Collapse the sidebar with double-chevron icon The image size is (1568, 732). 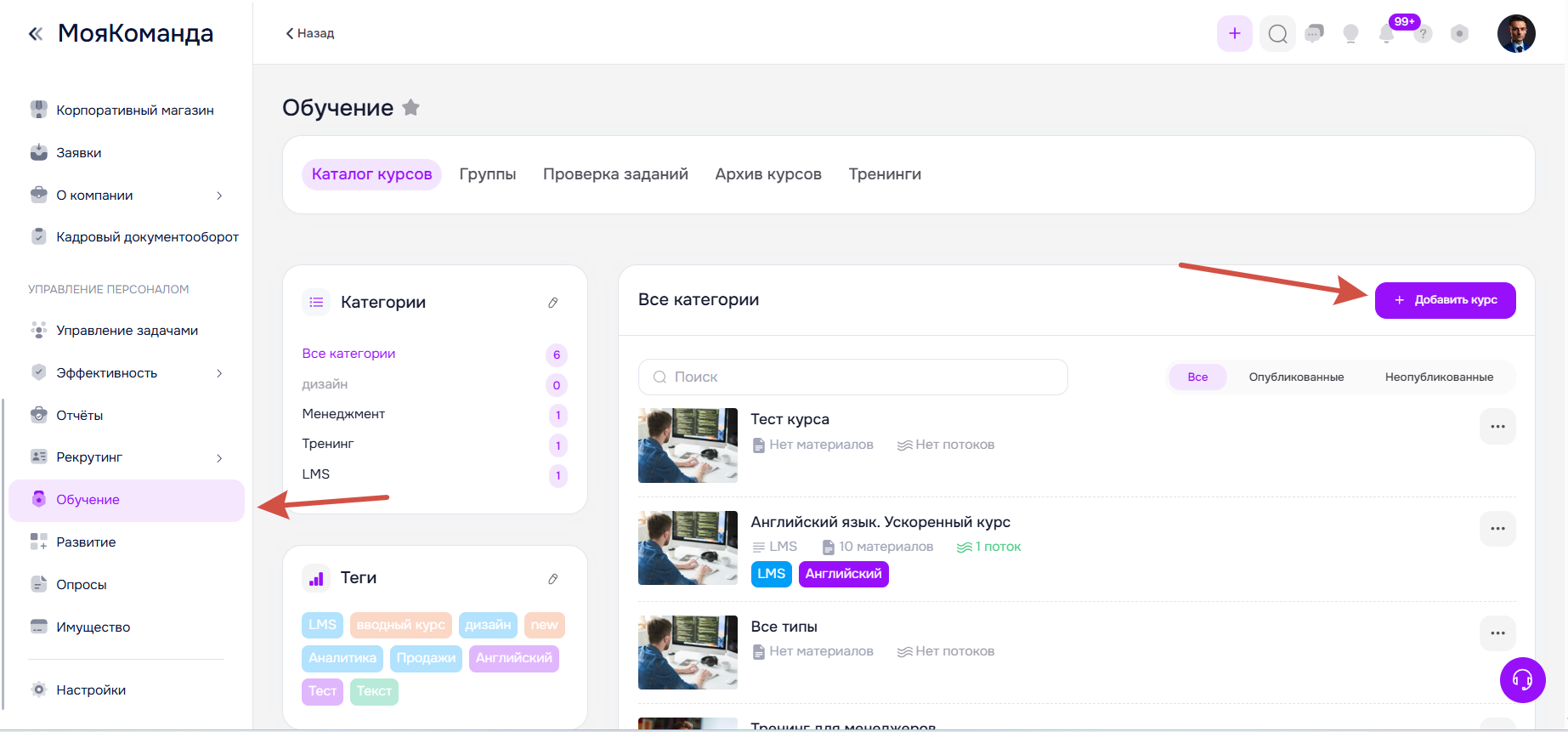(x=36, y=34)
